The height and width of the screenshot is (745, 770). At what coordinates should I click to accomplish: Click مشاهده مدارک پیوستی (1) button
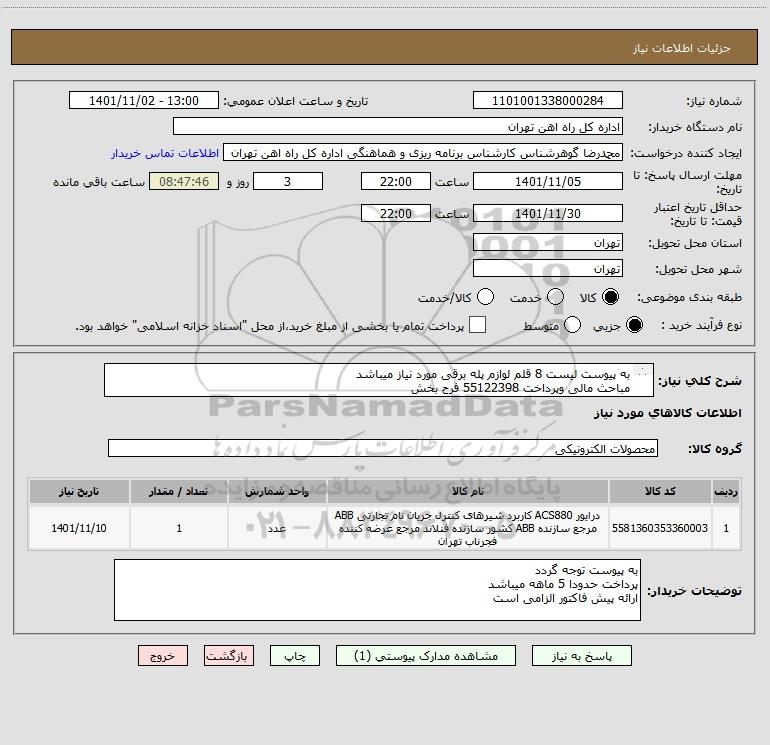[426, 656]
